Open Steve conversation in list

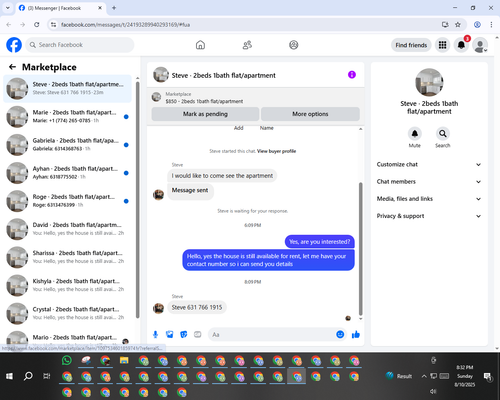(67, 89)
